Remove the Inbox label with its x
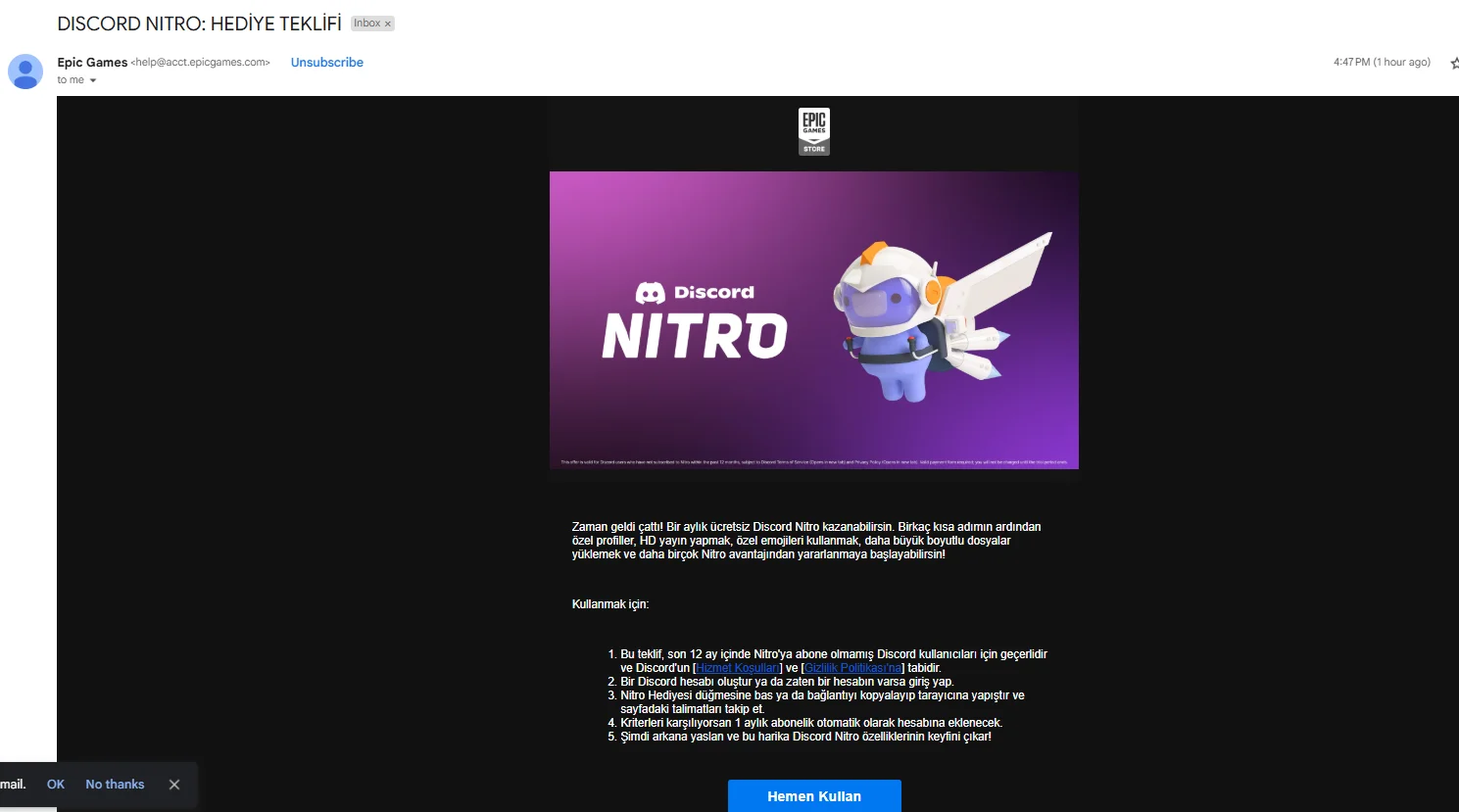The width and height of the screenshot is (1459, 812). click(x=388, y=24)
